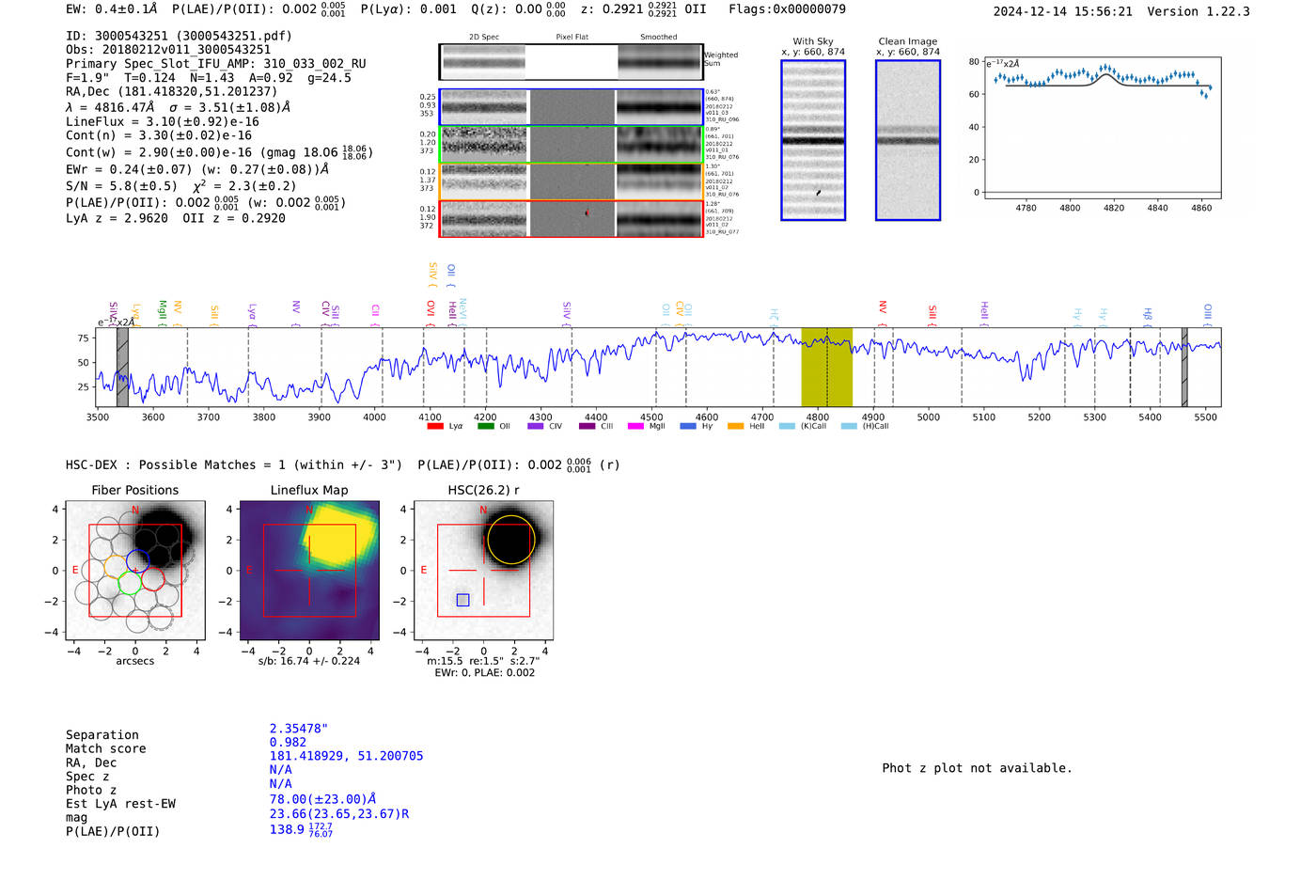The width and height of the screenshot is (1316, 896).
Task: Click the green fiber circle in Fiber Positions
Action: [x=130, y=582]
